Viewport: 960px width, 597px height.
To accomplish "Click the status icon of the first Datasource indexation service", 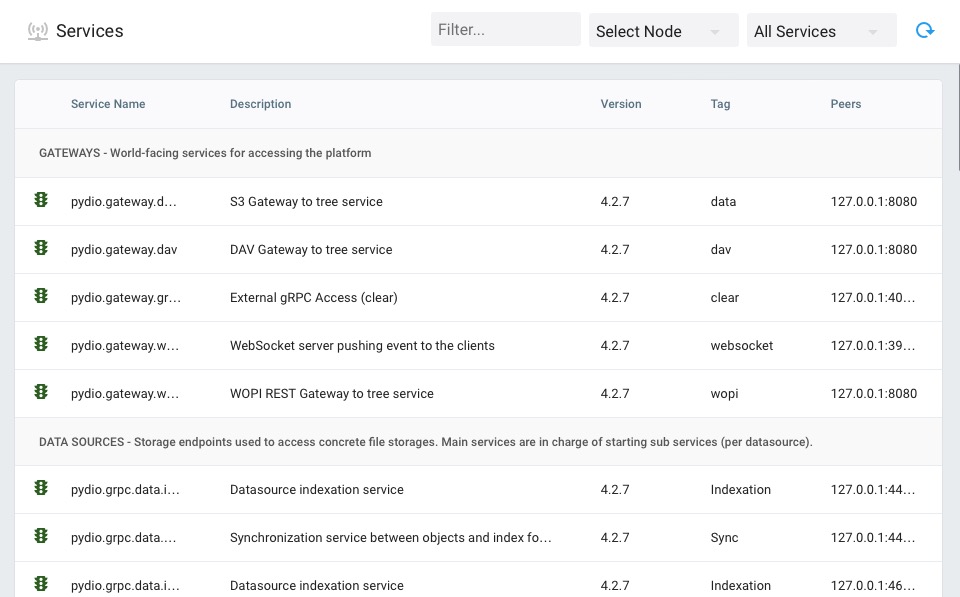I will (41, 489).
